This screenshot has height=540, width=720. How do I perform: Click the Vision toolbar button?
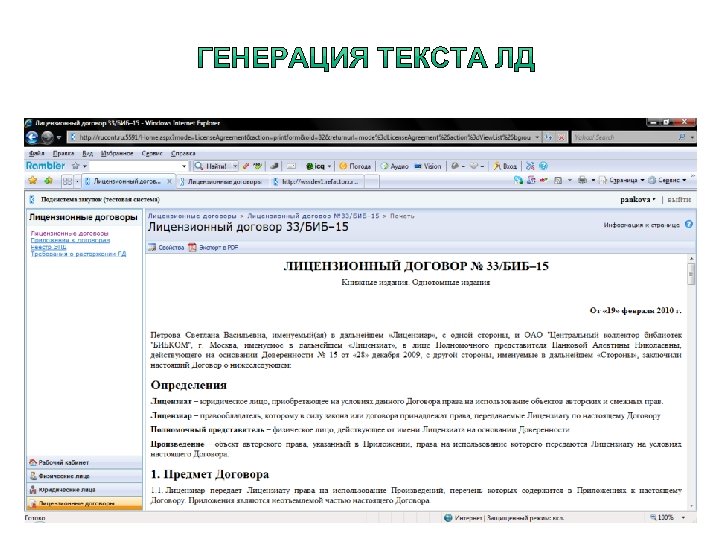[x=428, y=166]
